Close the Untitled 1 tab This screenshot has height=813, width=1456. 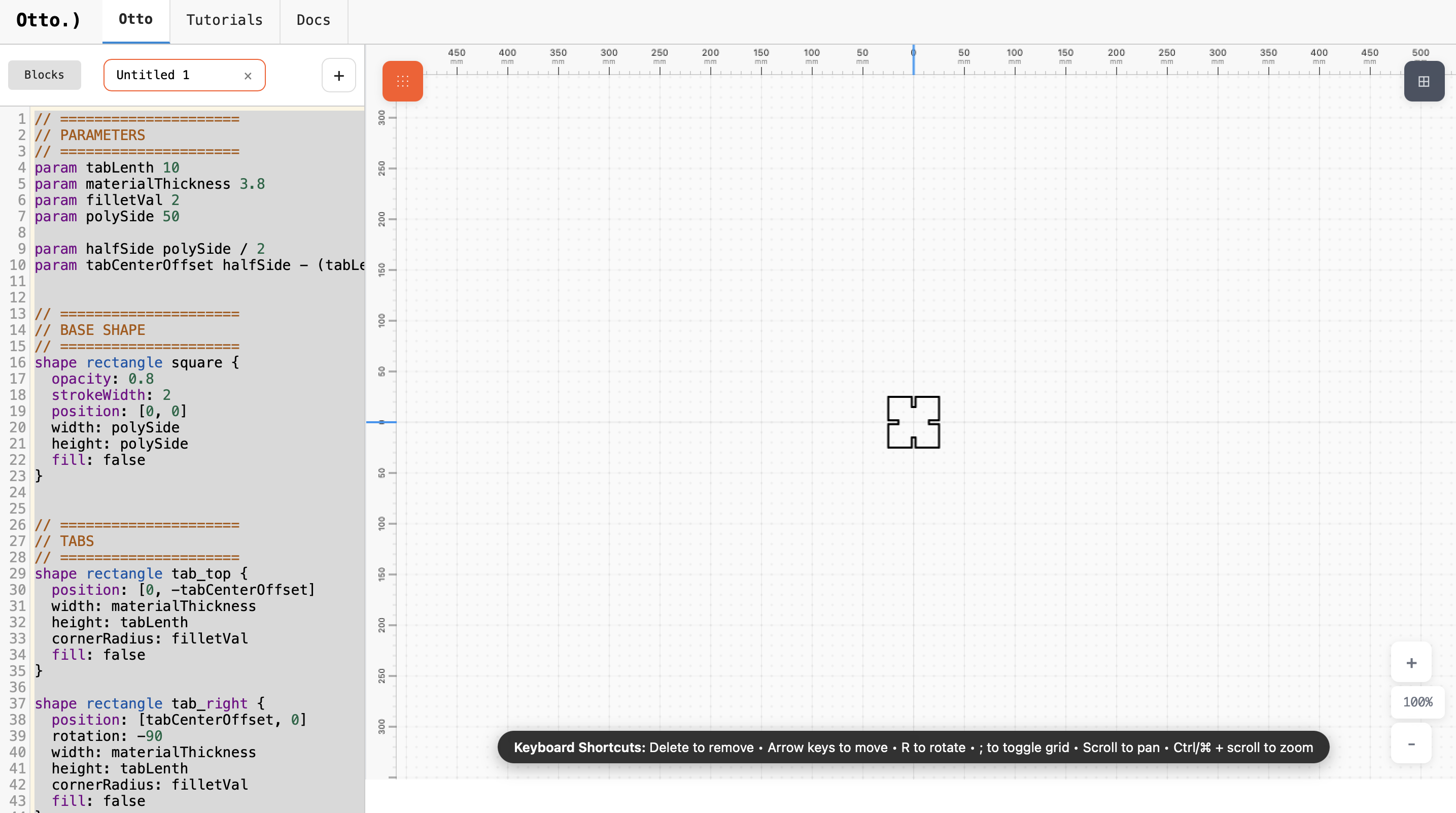pos(248,76)
